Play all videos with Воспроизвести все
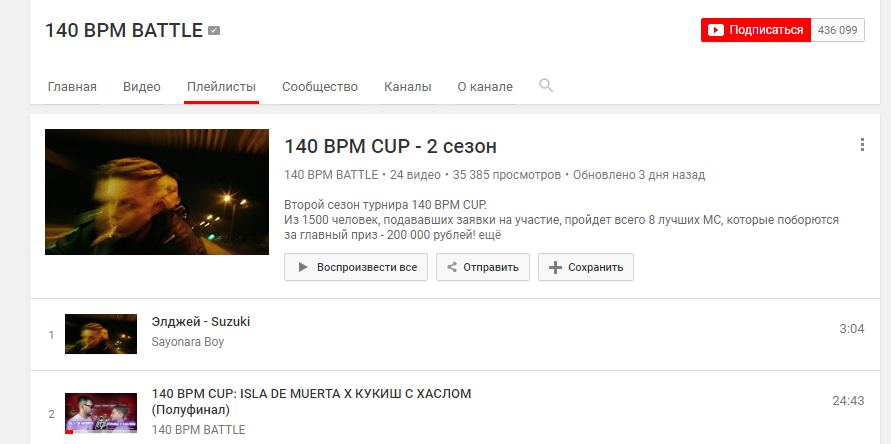 click(356, 267)
